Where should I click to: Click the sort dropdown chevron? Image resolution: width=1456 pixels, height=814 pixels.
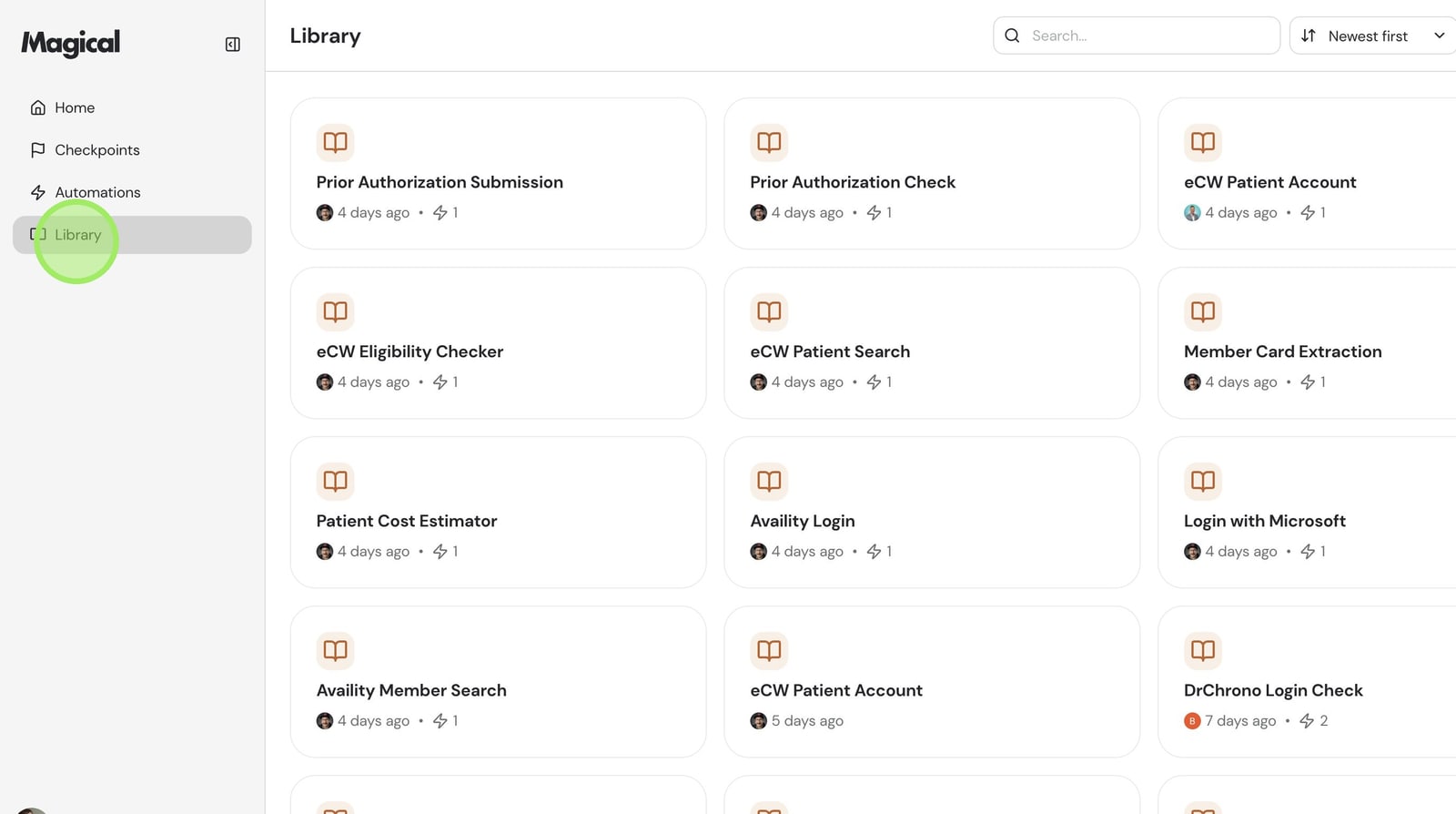1440,36
